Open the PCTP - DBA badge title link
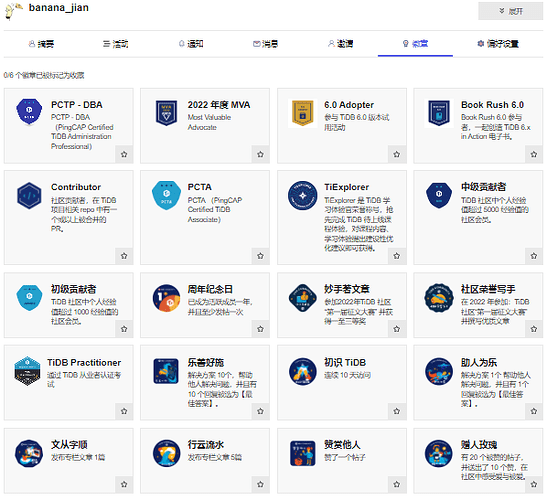The image size is (546, 500). coord(77,105)
